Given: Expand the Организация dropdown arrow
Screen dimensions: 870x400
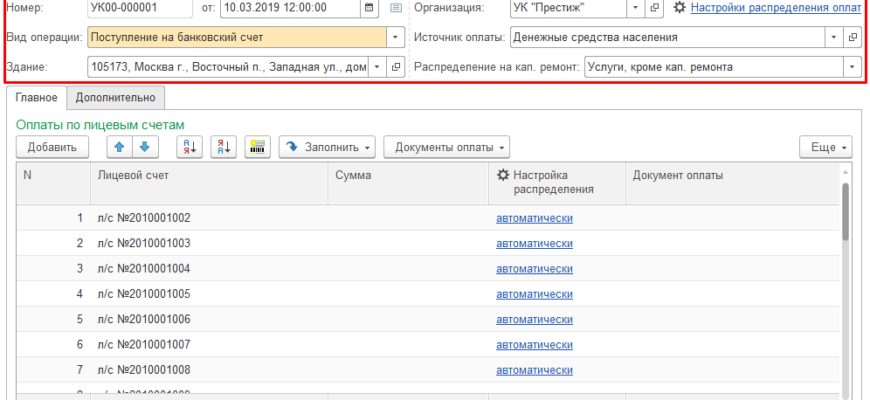Looking at the screenshot, I should (636, 8).
